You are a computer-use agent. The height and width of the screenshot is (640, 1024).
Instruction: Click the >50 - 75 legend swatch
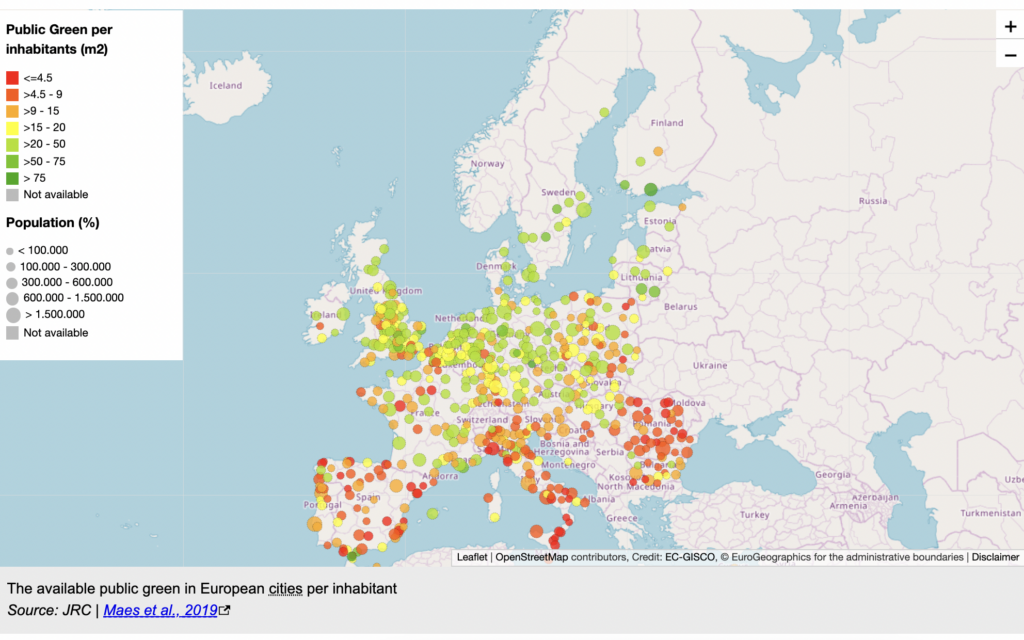point(12,161)
